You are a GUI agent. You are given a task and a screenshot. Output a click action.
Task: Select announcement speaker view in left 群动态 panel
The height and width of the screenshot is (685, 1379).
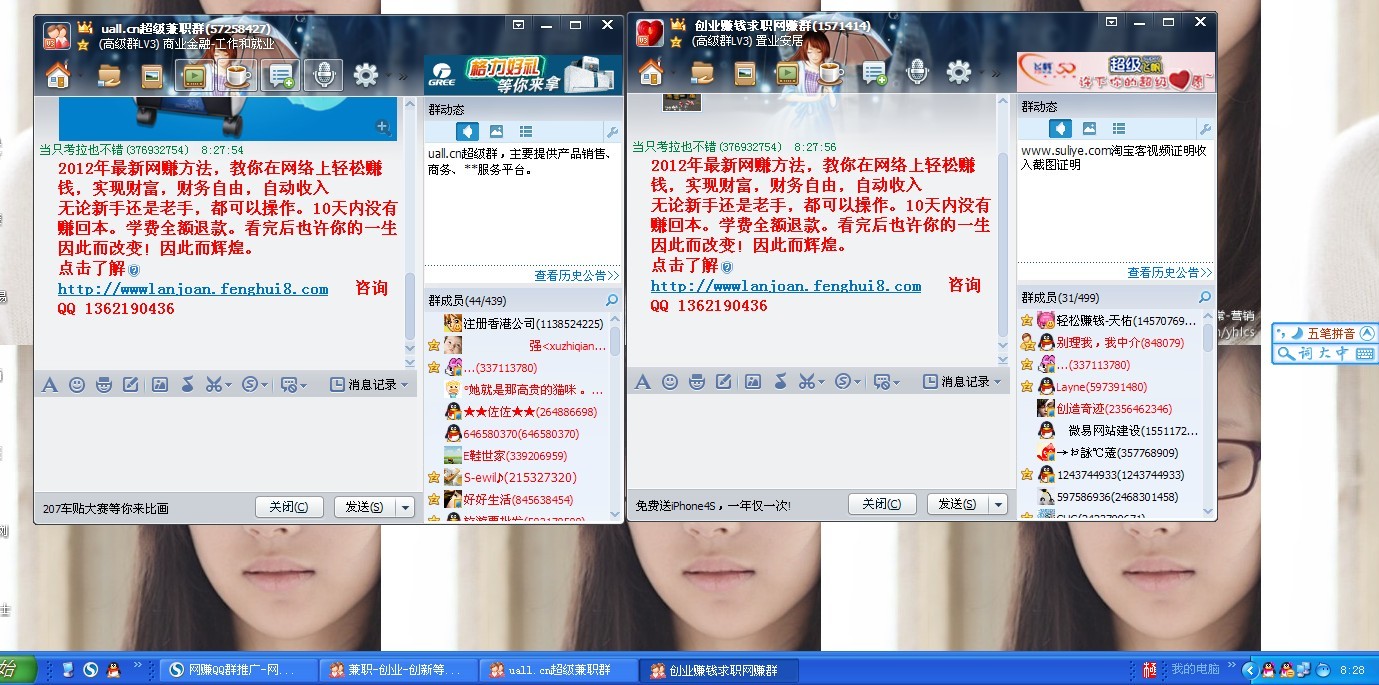[467, 132]
